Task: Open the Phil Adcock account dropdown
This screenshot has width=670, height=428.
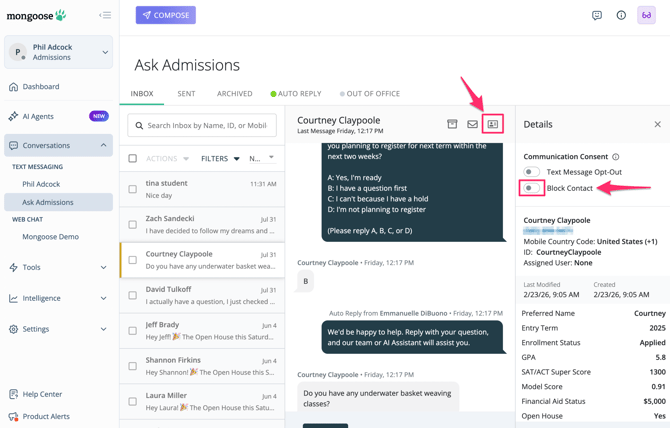Action: pos(59,52)
